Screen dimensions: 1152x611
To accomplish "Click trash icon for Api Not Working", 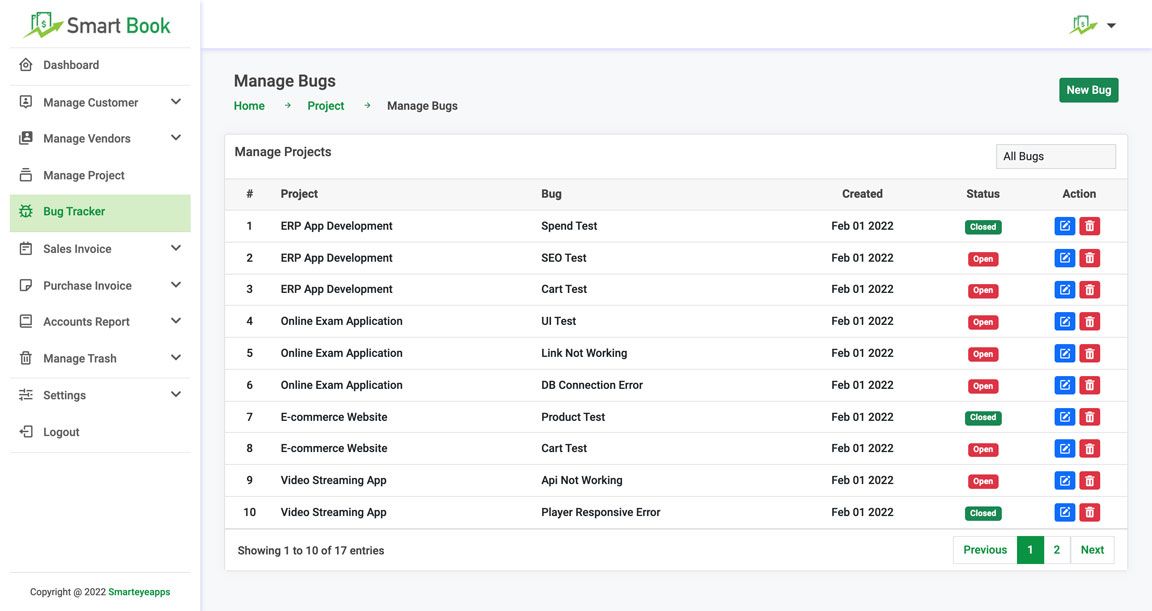I will pyautogui.click(x=1089, y=481).
